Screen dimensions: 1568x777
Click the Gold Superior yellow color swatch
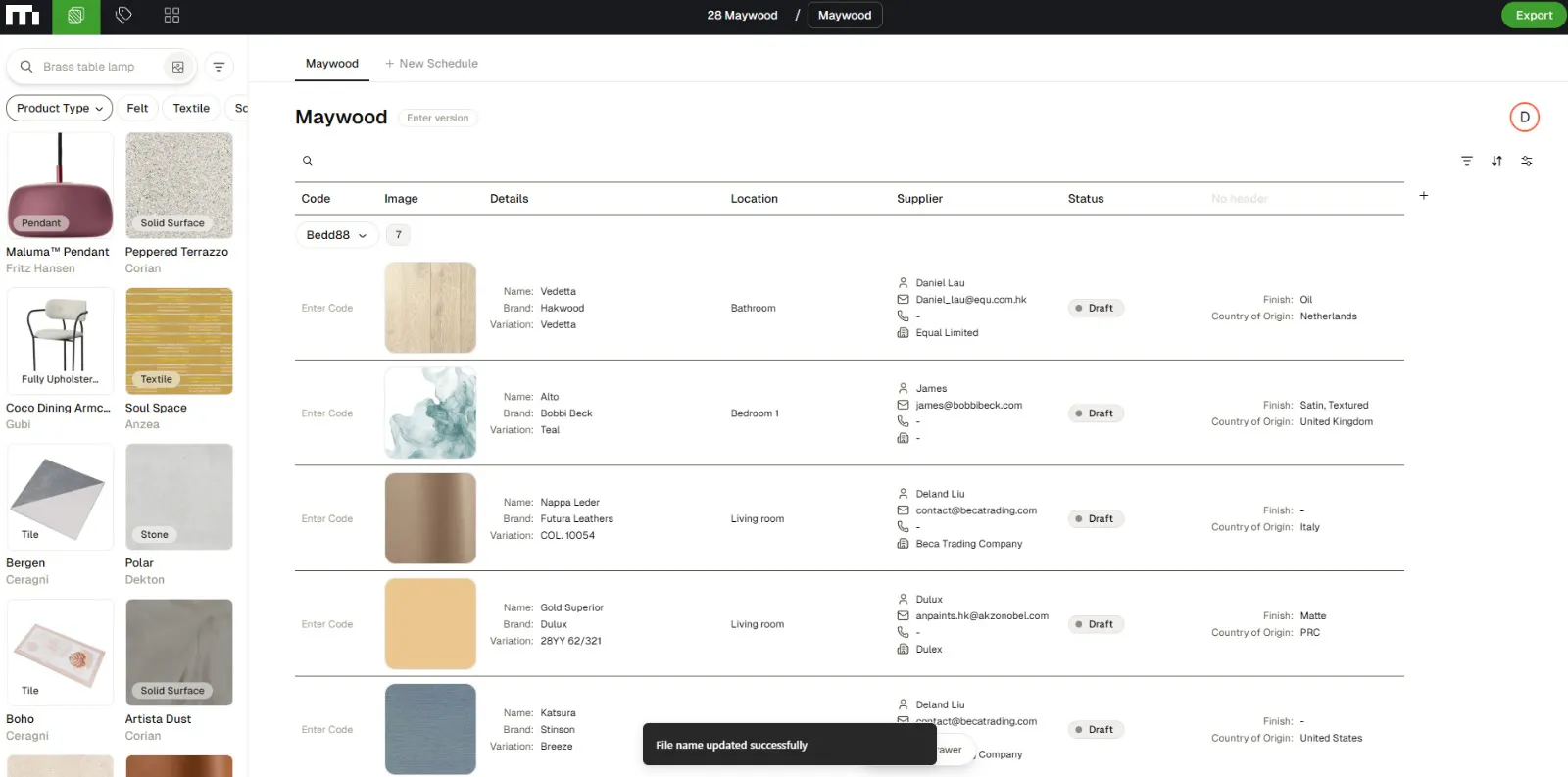[430, 624]
